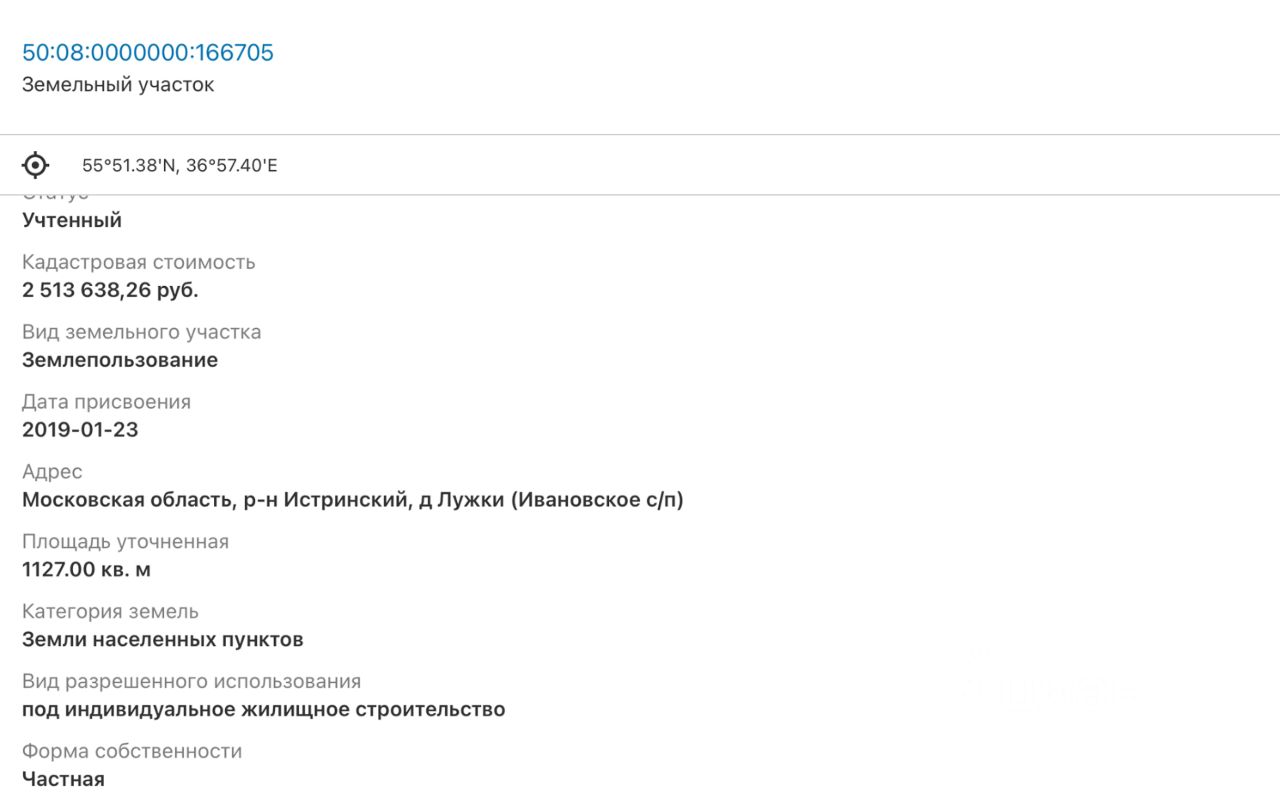Select the status value "Учтенный"
This screenshot has width=1280, height=810.
tap(72, 220)
